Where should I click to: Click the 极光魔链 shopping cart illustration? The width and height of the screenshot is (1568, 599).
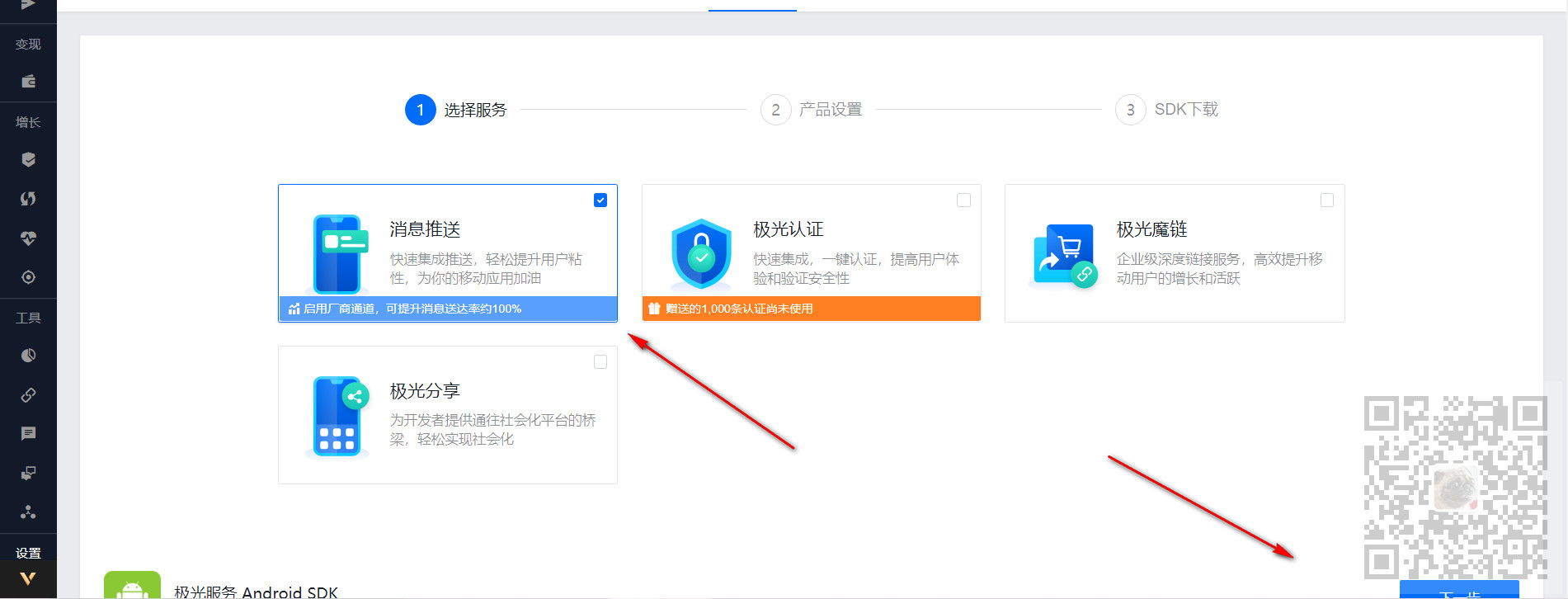coord(1064,255)
